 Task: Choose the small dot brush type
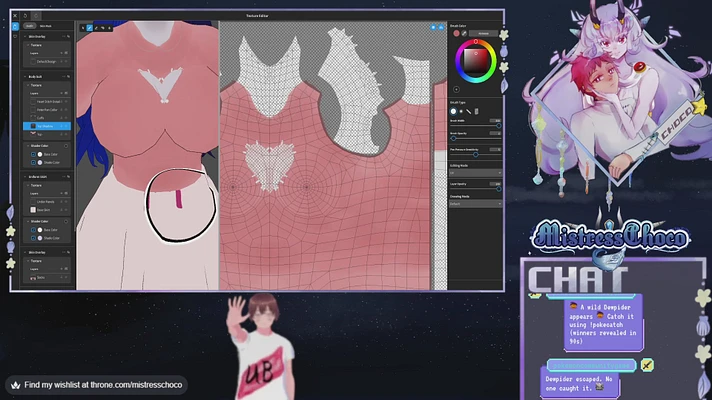(461, 111)
